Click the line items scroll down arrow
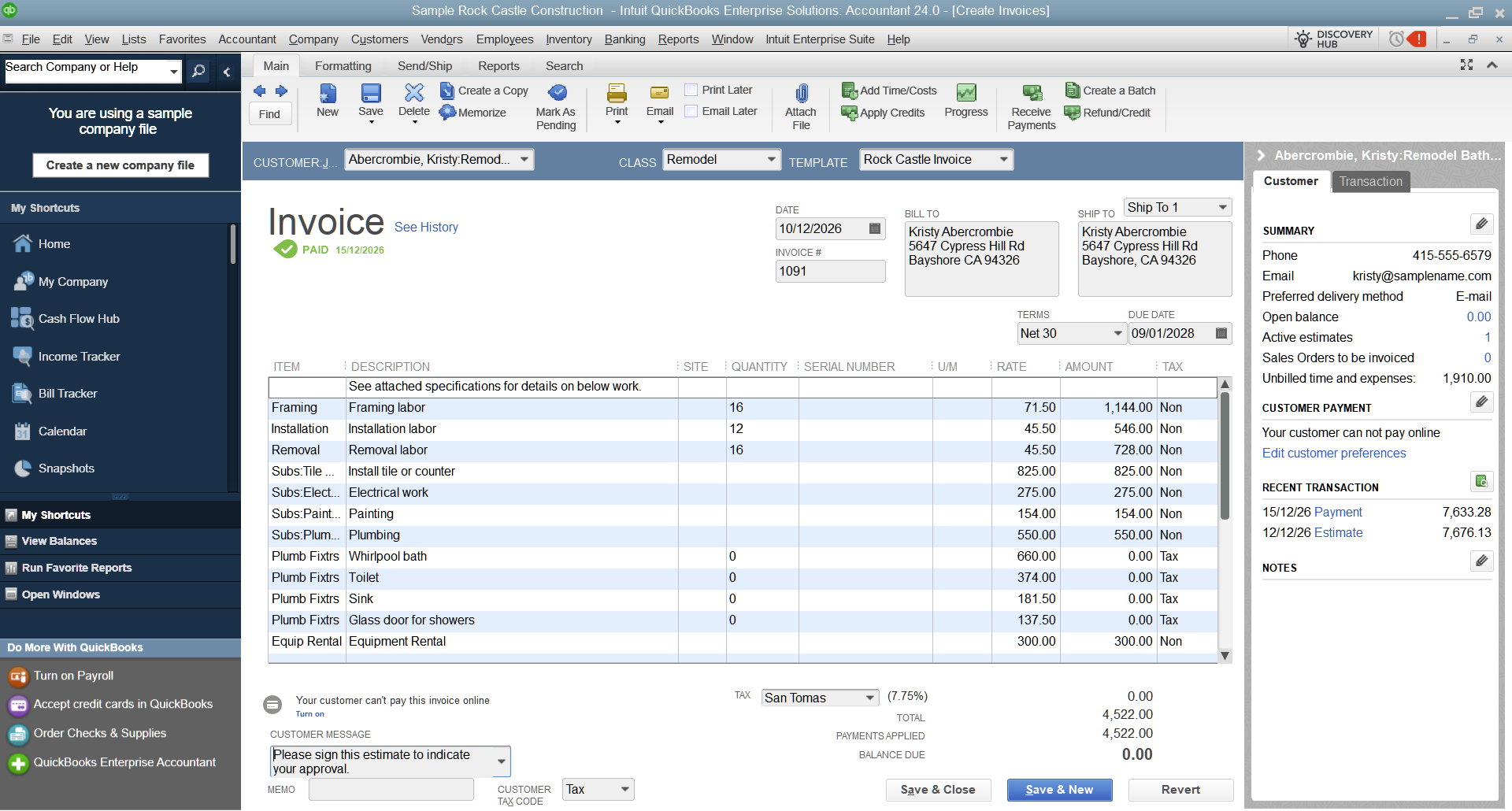Screen dimensions: 1512x811 pos(1225,655)
